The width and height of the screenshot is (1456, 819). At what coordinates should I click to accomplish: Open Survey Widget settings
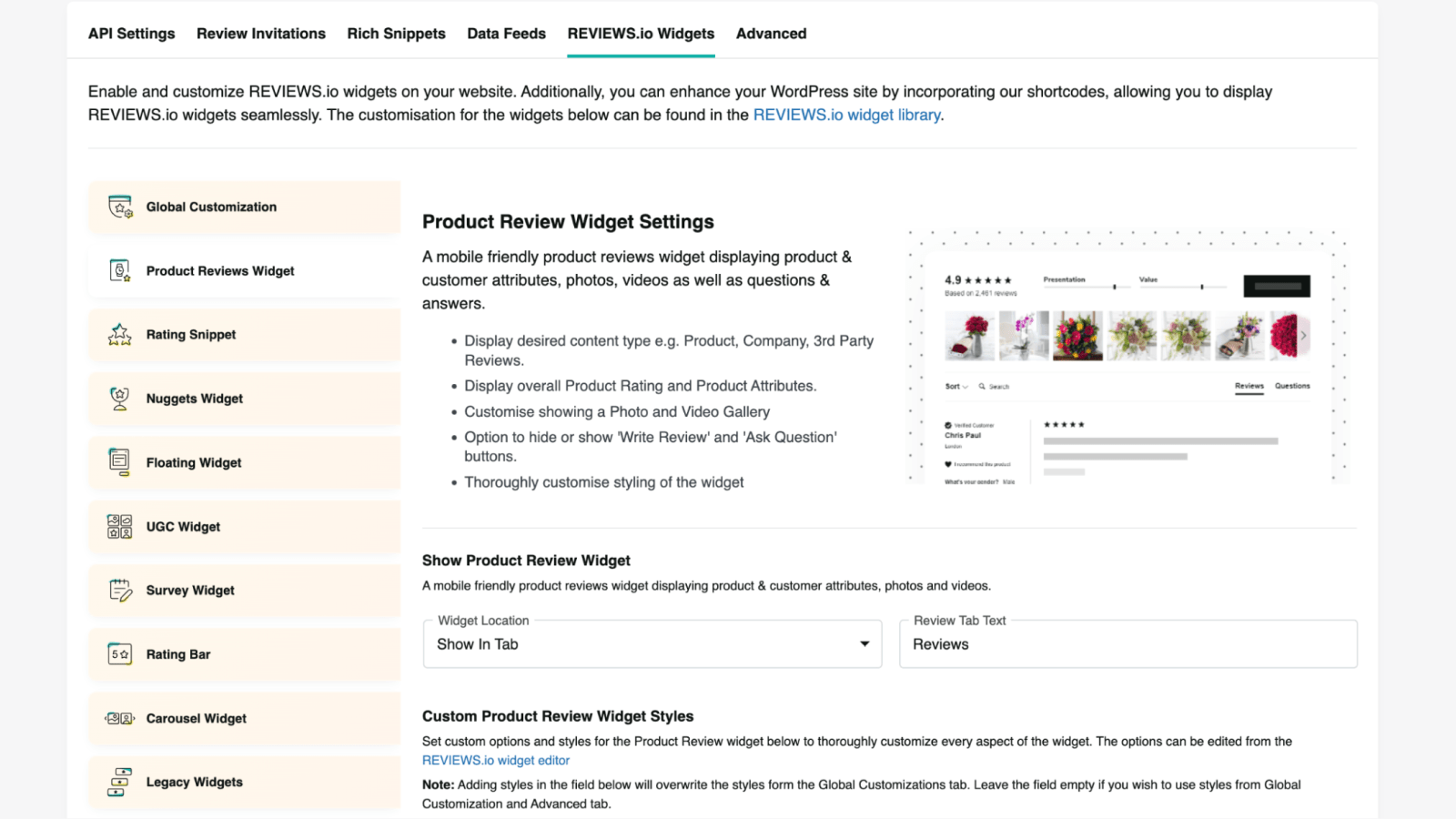(245, 590)
